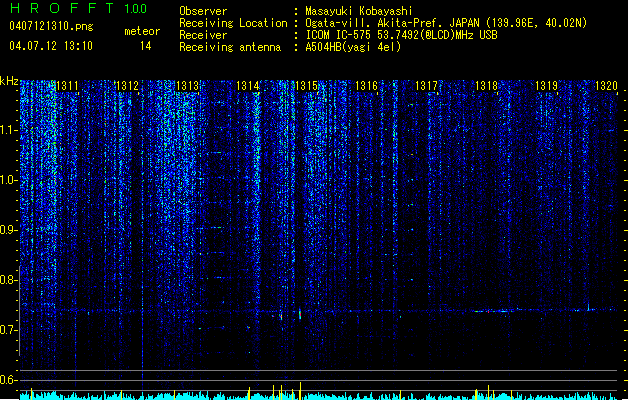This screenshot has height=400, width=629.
Task: Click the A504HB(yagi 4el) antenna text
Action: tap(353, 47)
